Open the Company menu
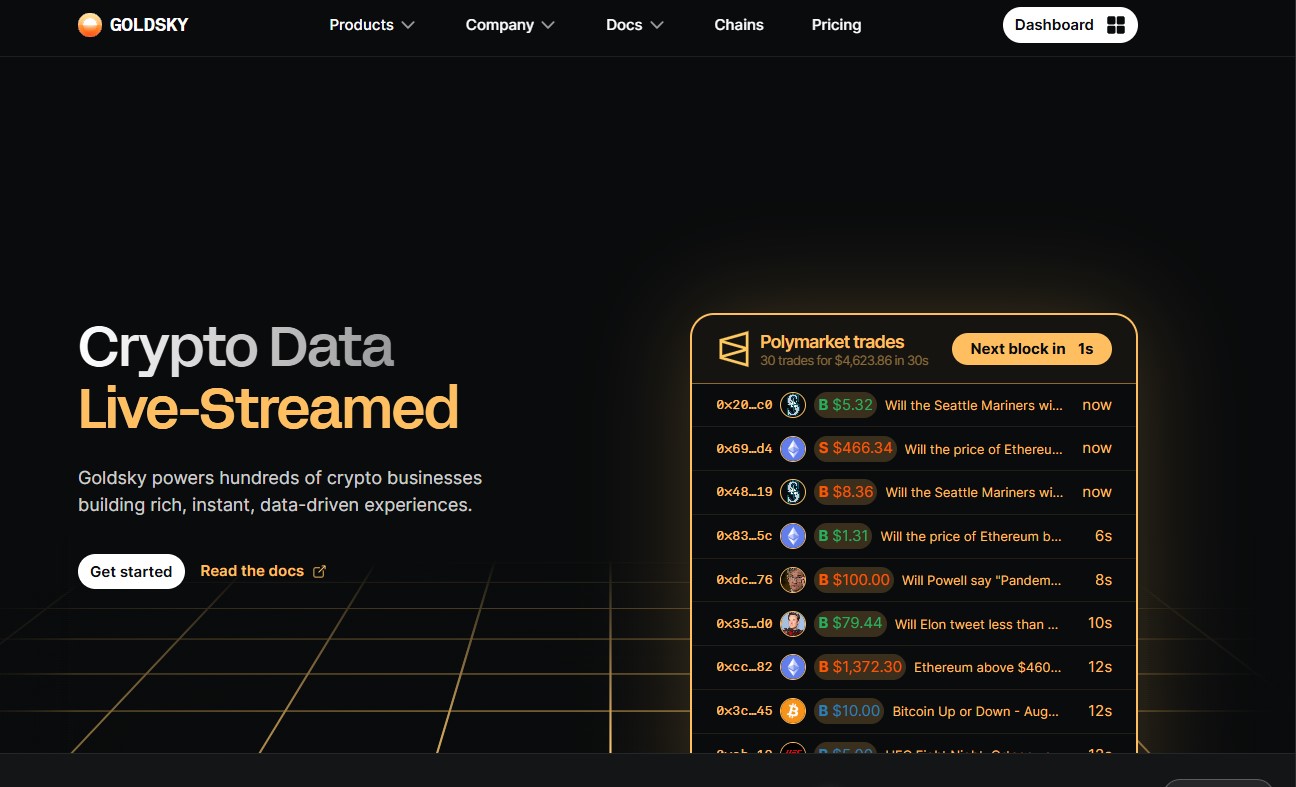Viewport: 1296px width, 787px height. 510,25
